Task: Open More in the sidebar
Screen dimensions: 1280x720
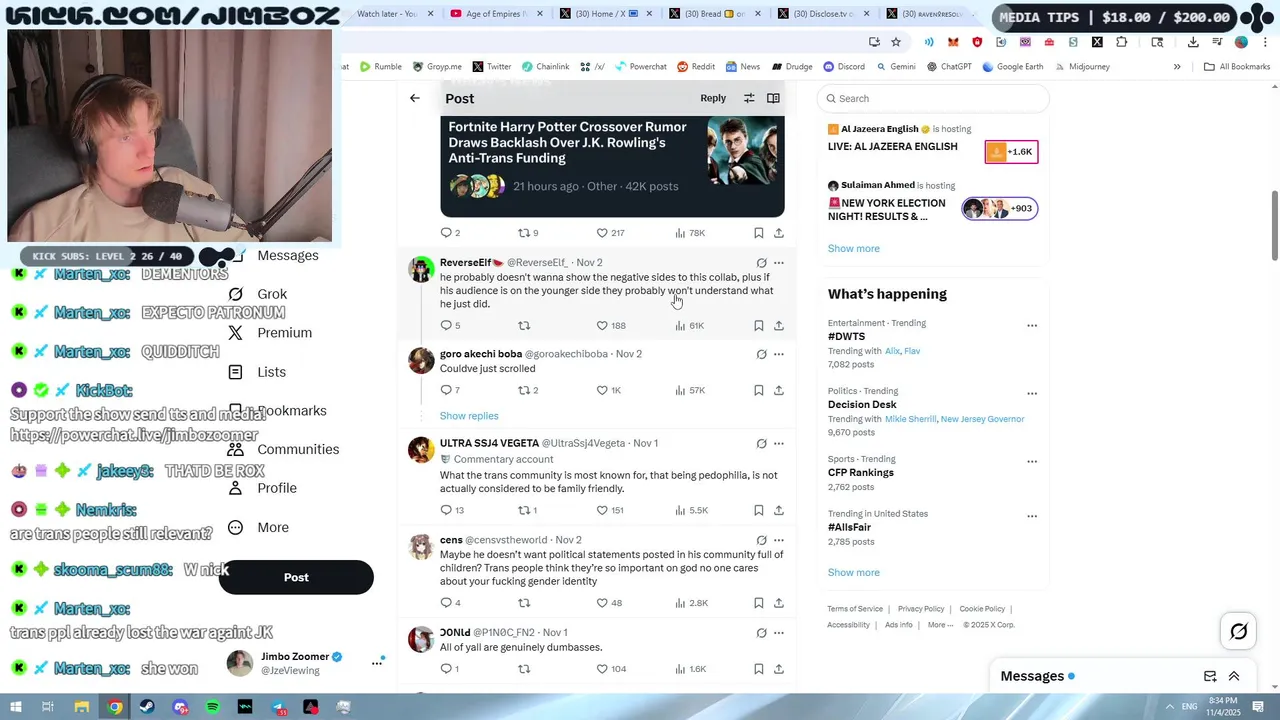Action: tap(258, 527)
